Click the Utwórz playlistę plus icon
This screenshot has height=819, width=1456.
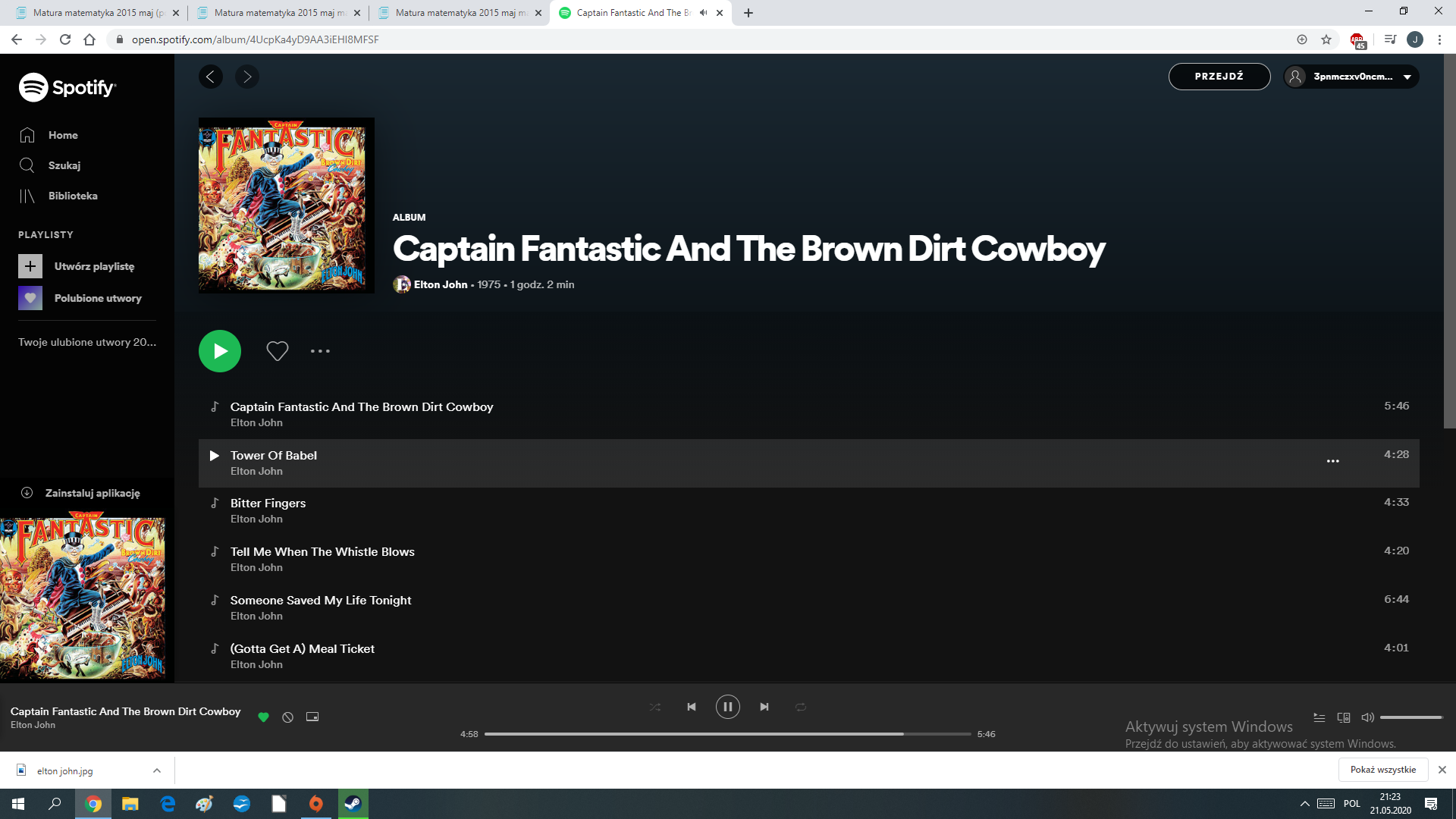tap(30, 266)
